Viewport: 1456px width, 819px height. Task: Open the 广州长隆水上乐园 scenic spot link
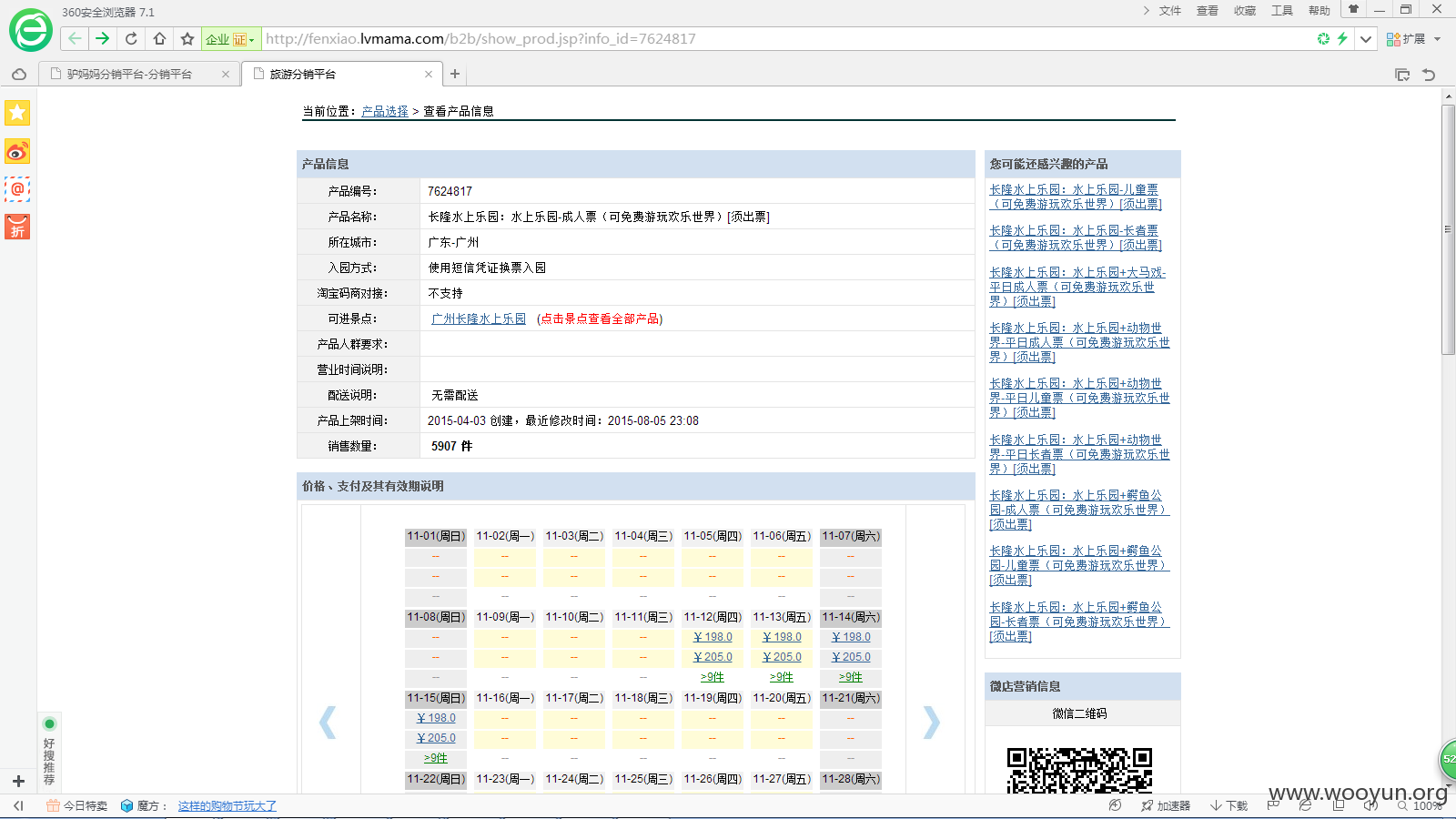pos(479,318)
